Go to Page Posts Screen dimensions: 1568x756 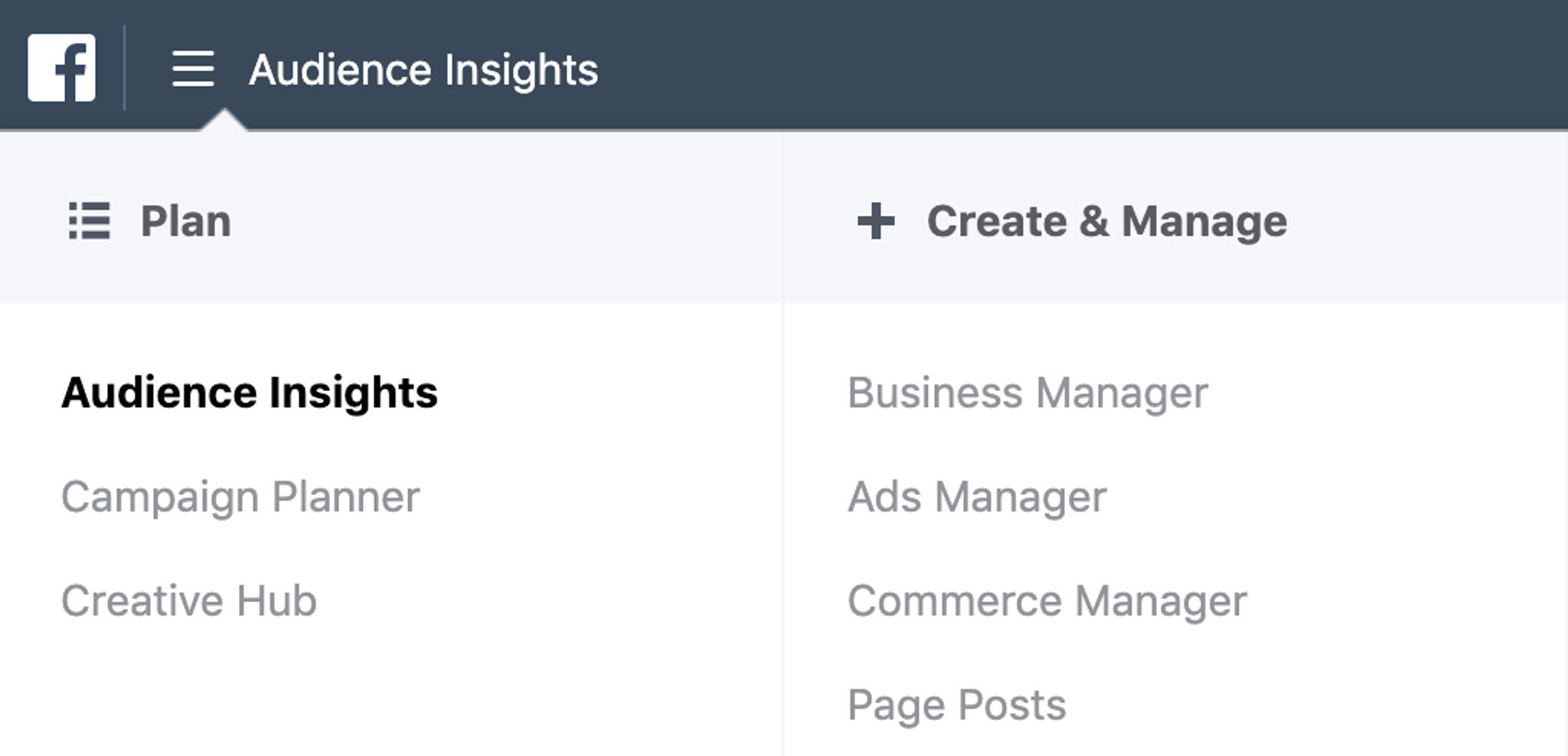956,705
